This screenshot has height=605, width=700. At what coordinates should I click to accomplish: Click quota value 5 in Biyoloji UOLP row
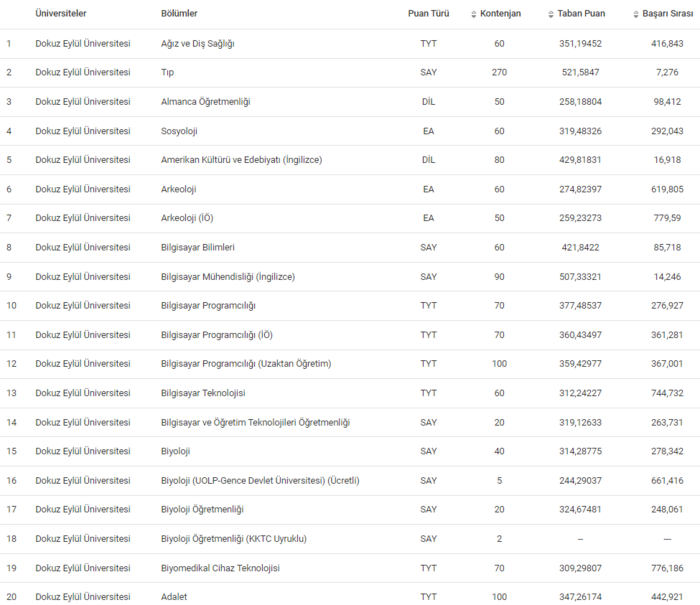[499, 480]
